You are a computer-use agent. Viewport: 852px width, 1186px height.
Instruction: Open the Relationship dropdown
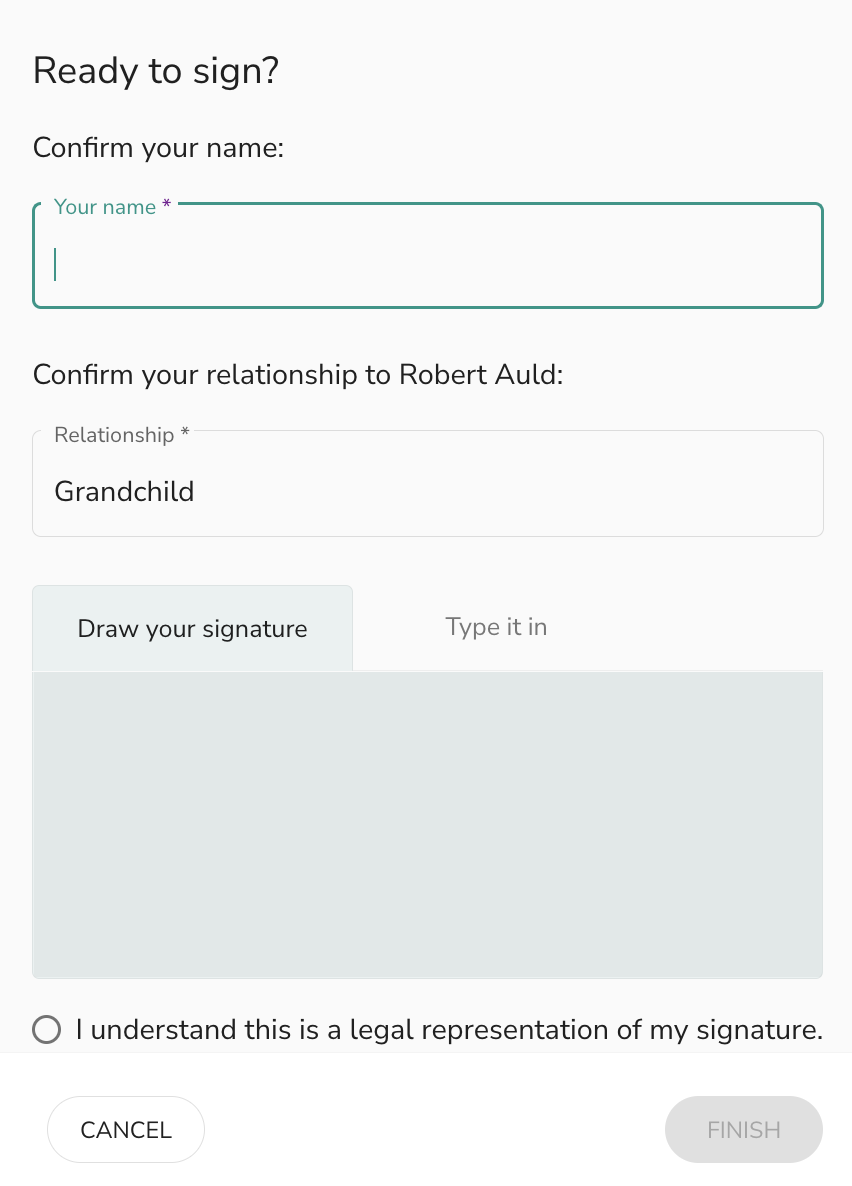[428, 483]
